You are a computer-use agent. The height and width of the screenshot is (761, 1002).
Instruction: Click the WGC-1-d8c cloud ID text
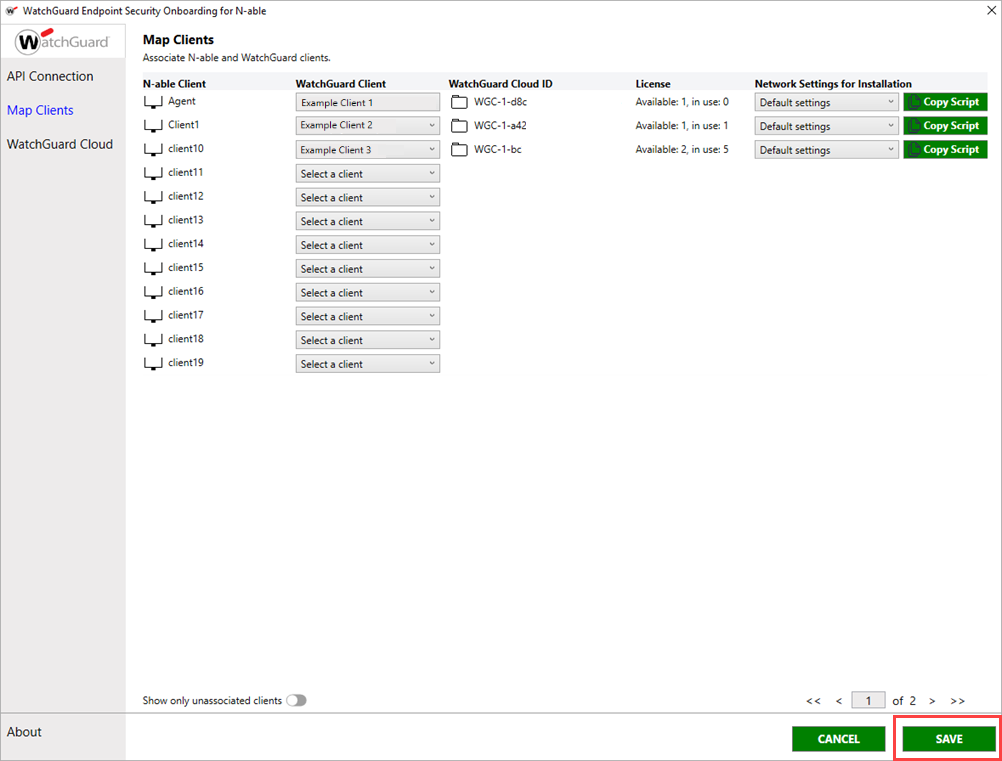click(x=500, y=102)
